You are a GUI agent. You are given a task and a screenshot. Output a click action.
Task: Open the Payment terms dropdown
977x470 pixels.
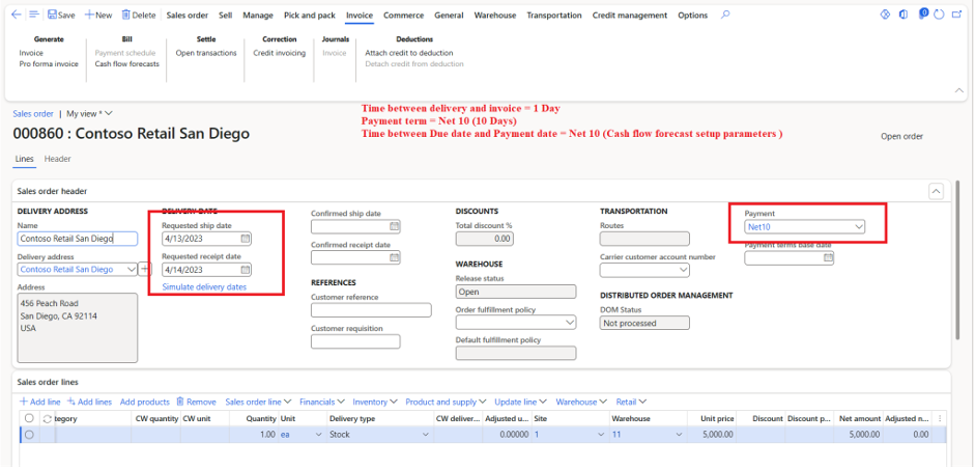(x=859, y=227)
